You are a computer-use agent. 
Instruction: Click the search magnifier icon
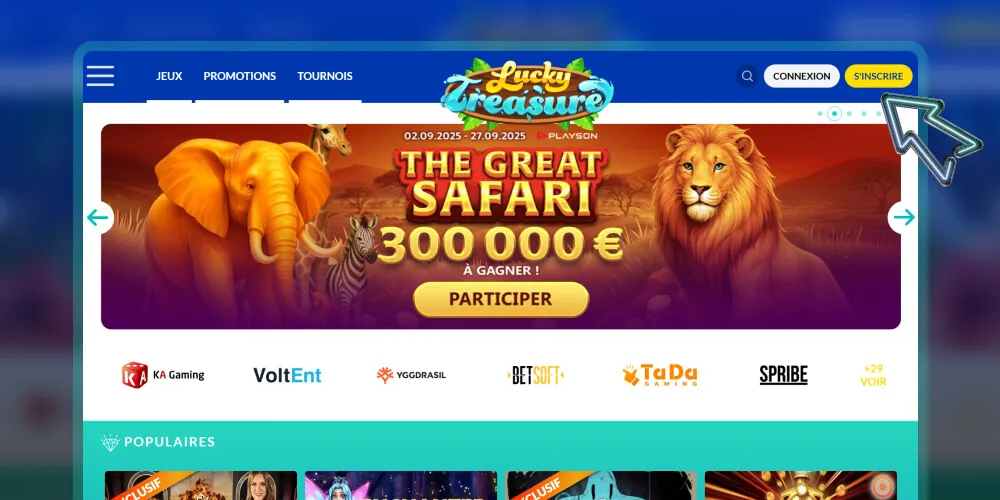(747, 76)
